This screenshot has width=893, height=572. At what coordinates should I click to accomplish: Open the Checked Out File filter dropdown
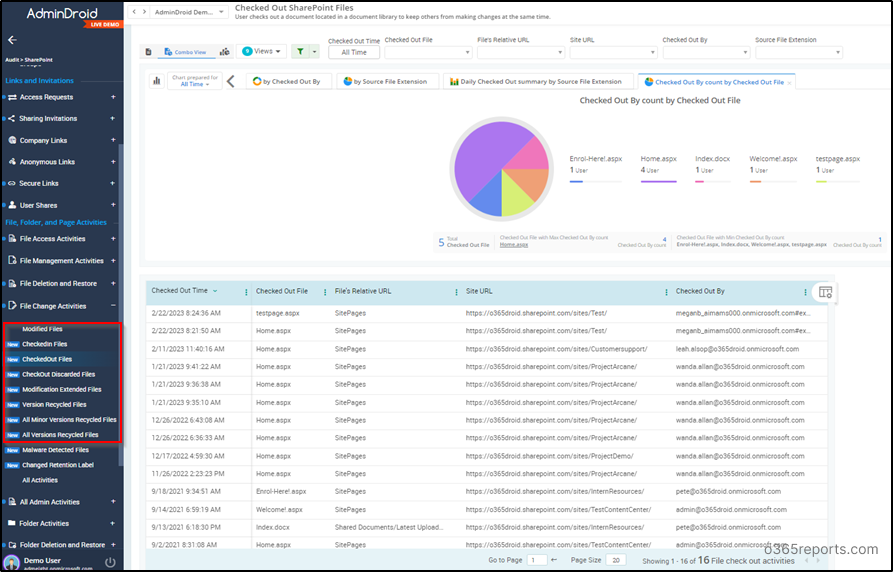[x=428, y=52]
